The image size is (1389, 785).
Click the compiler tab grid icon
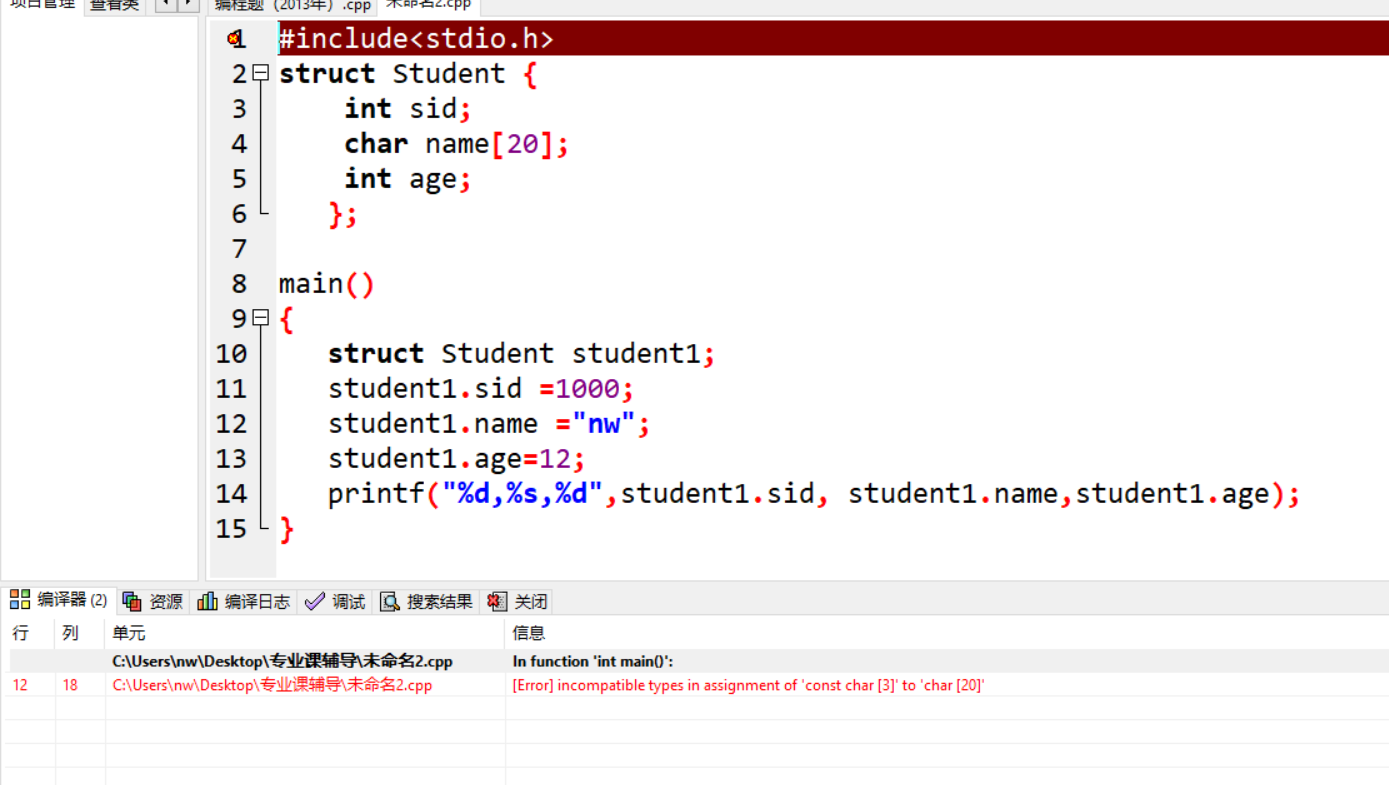click(x=20, y=600)
